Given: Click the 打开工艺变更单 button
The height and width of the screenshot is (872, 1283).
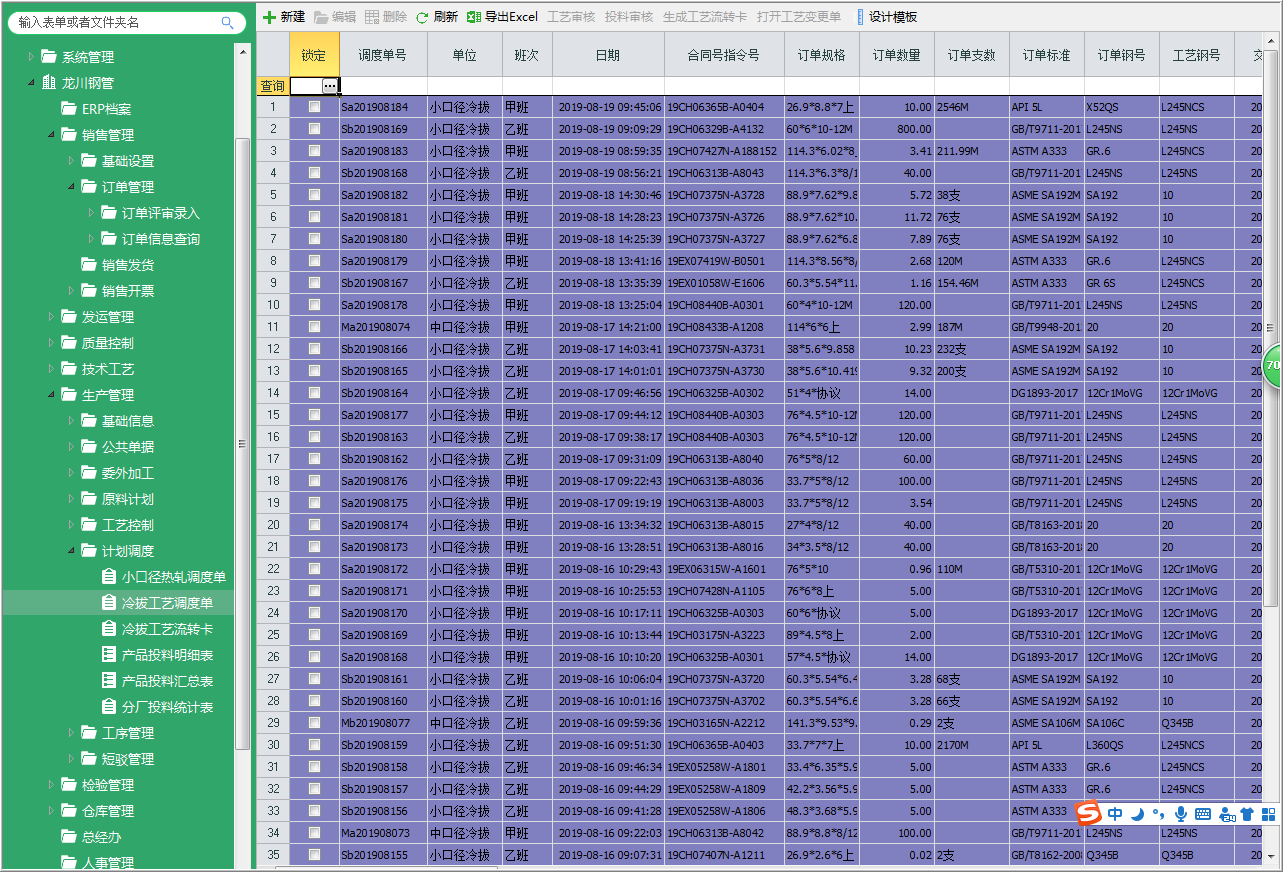Looking at the screenshot, I should pos(799,17).
